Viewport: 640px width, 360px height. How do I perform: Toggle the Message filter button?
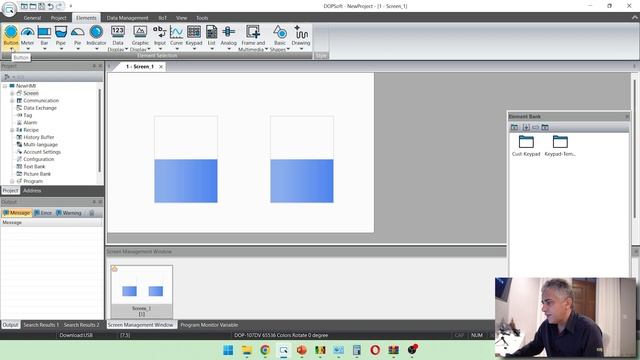point(17,213)
